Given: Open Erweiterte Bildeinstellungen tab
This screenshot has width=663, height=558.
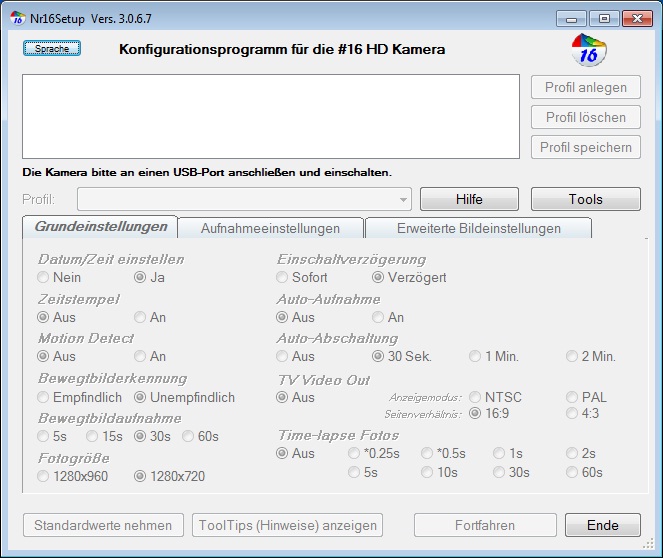Looking at the screenshot, I should 479,228.
